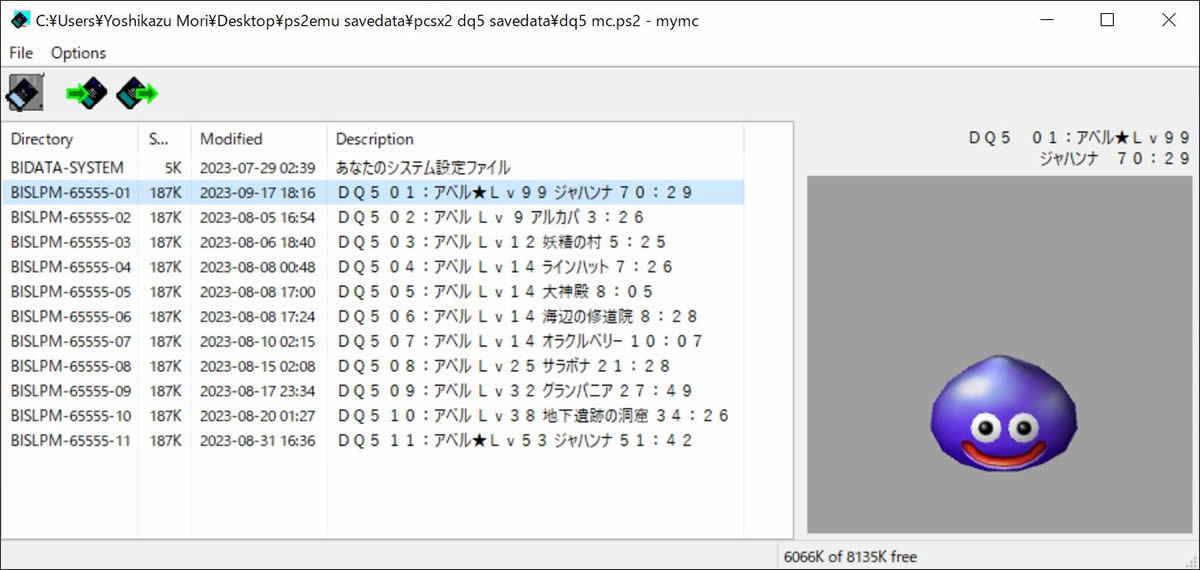Minimize the mymc window
The image size is (1200, 570).
click(x=1045, y=20)
